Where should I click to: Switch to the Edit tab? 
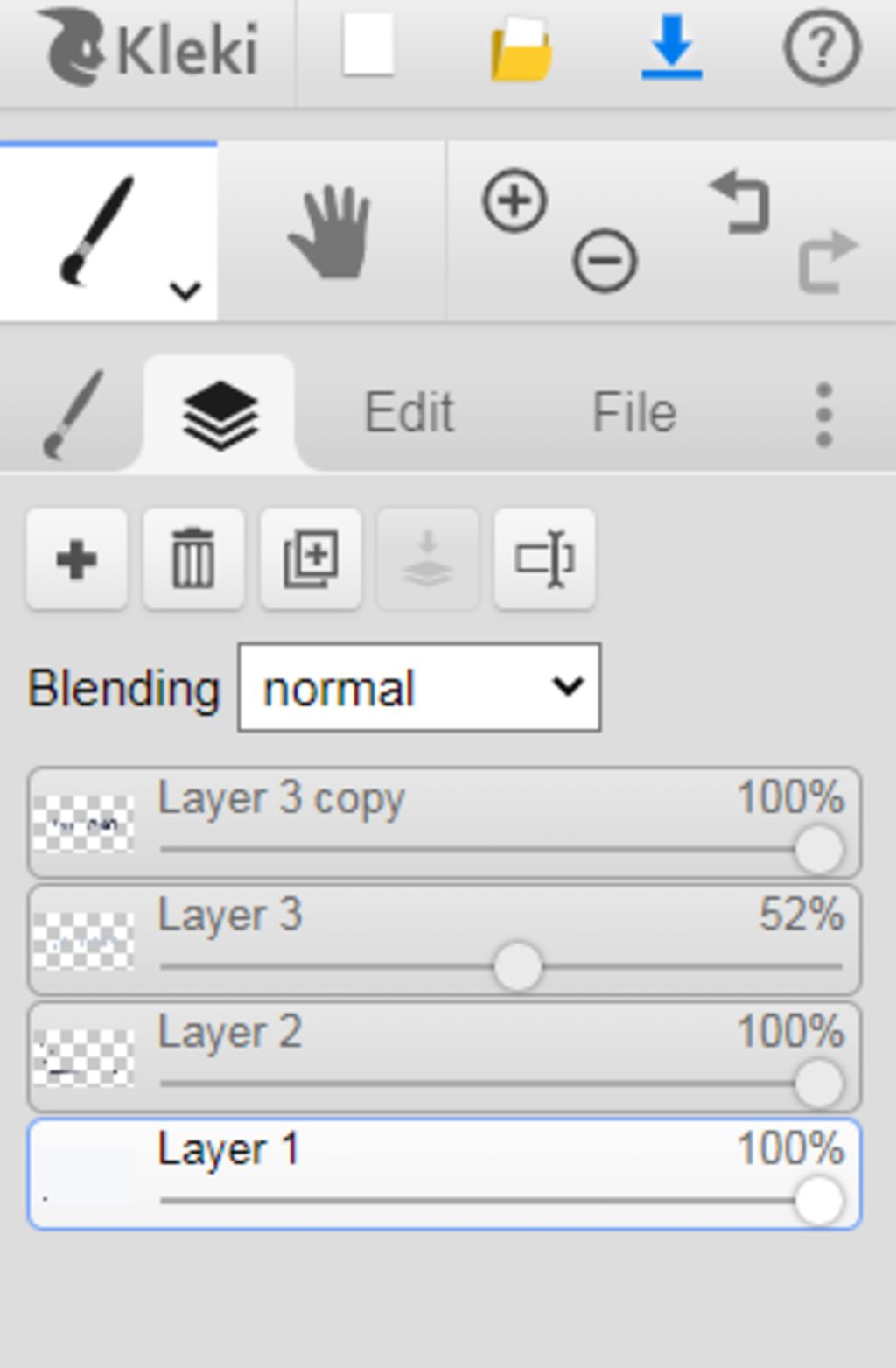(409, 411)
